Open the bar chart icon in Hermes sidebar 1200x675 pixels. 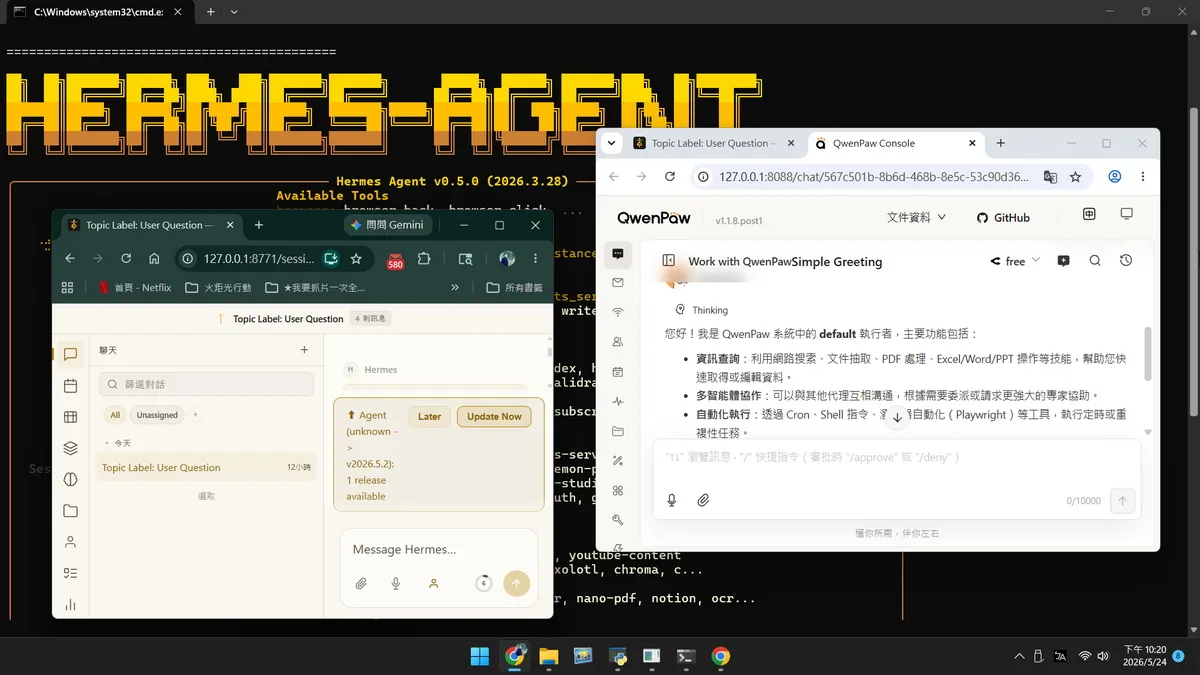point(70,604)
